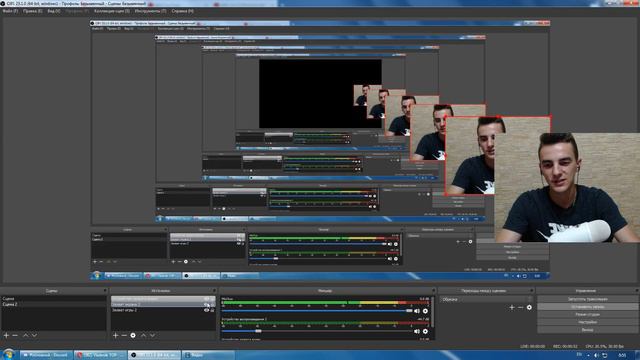
Task: Open Mic/Aux channel settings gear
Action: [x=425, y=311]
